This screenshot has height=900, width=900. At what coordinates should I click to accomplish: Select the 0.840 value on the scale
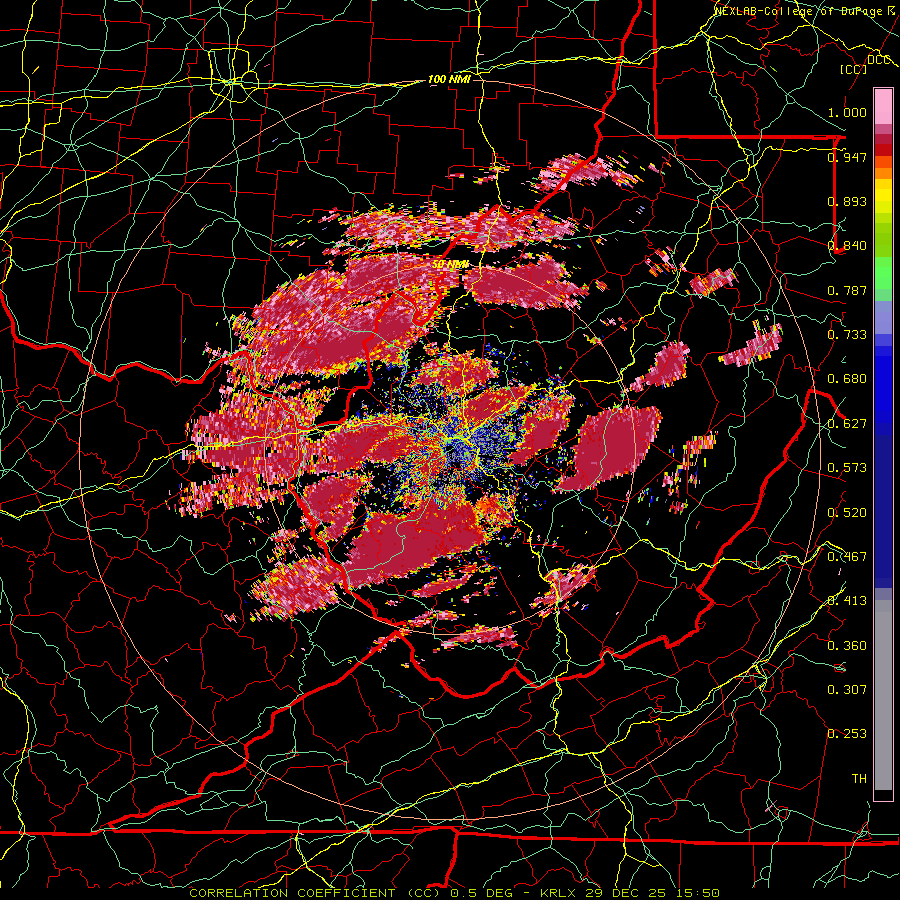(x=847, y=246)
